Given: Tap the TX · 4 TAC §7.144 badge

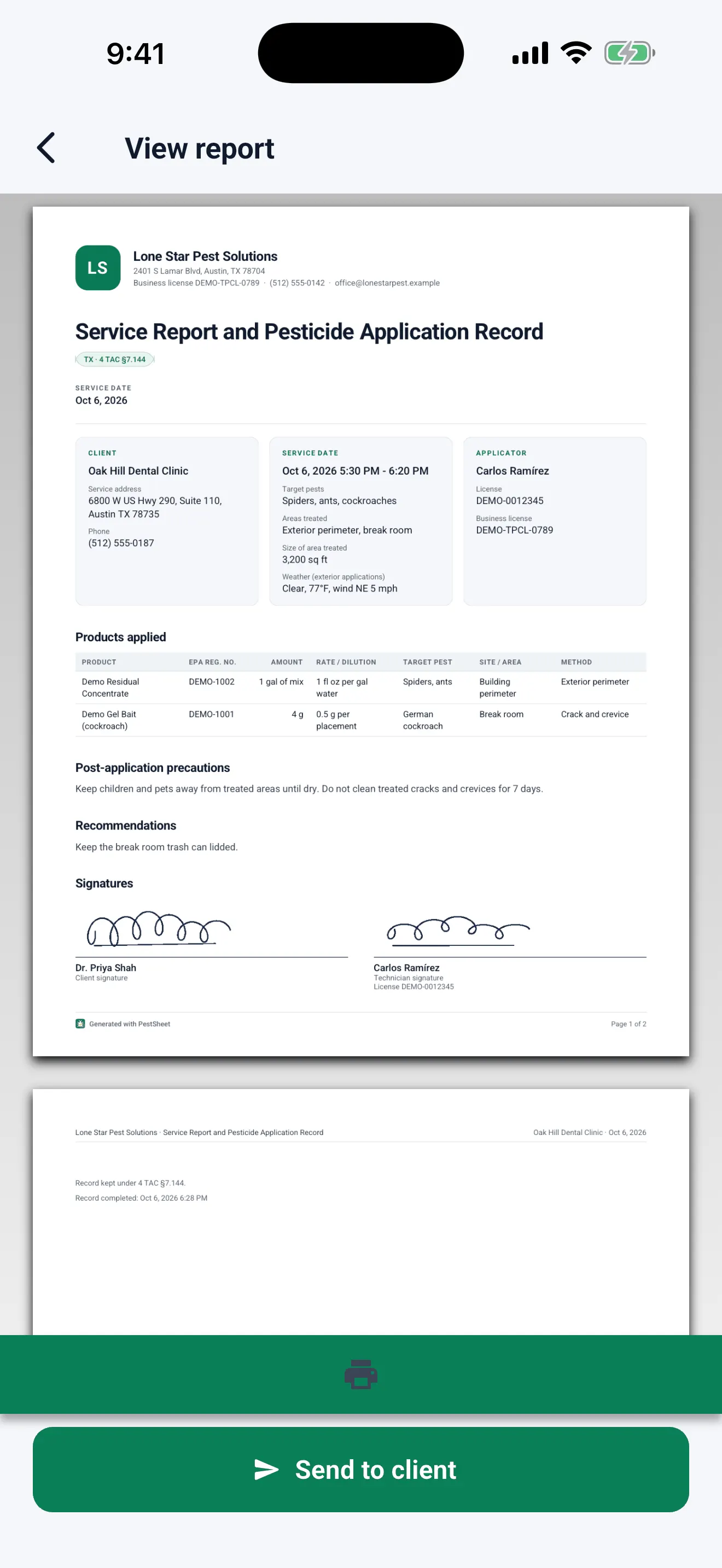Looking at the screenshot, I should pos(114,359).
